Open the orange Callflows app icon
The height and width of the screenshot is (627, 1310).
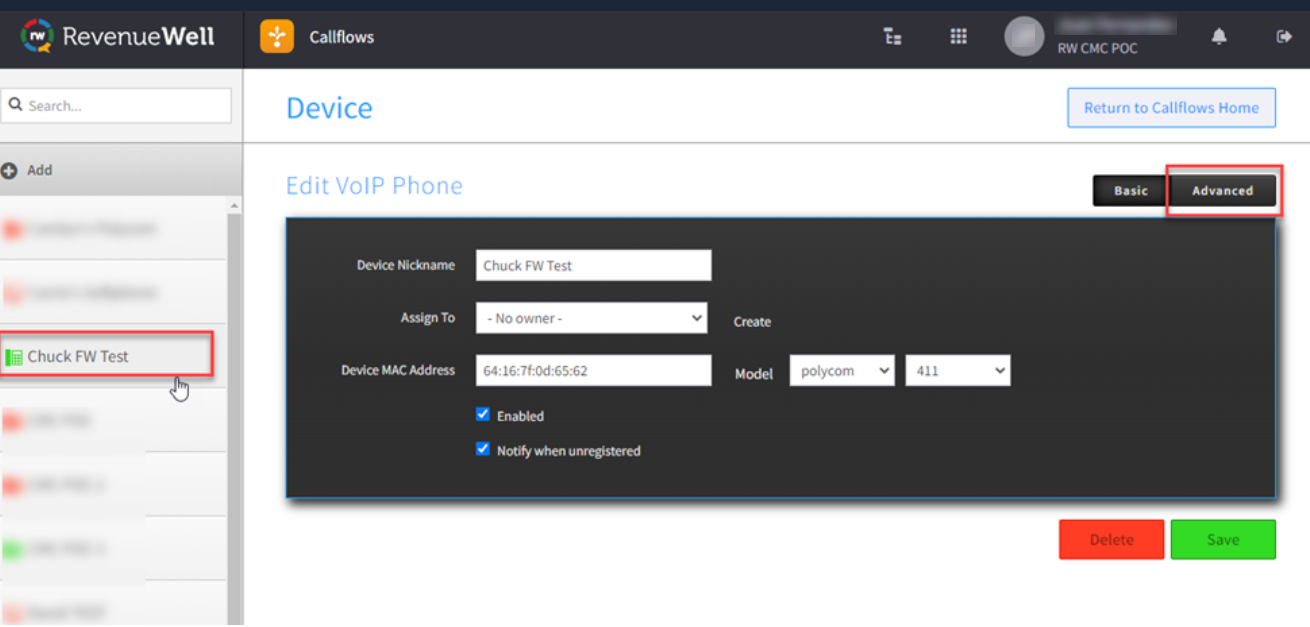click(277, 37)
